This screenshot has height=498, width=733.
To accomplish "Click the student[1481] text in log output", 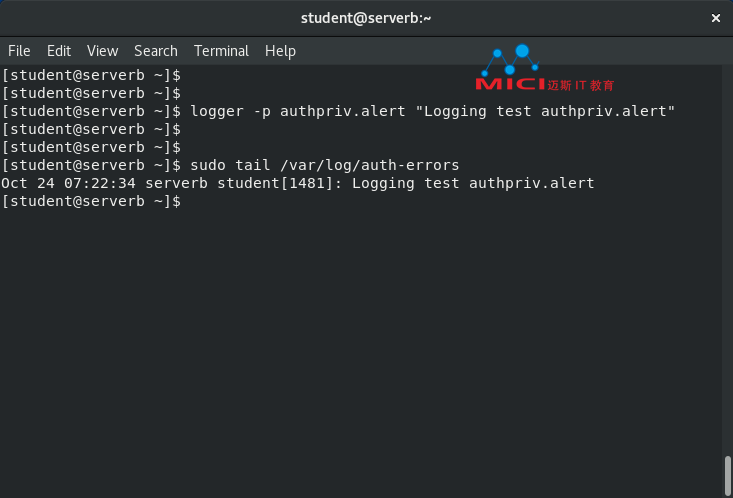I will 275,183.
